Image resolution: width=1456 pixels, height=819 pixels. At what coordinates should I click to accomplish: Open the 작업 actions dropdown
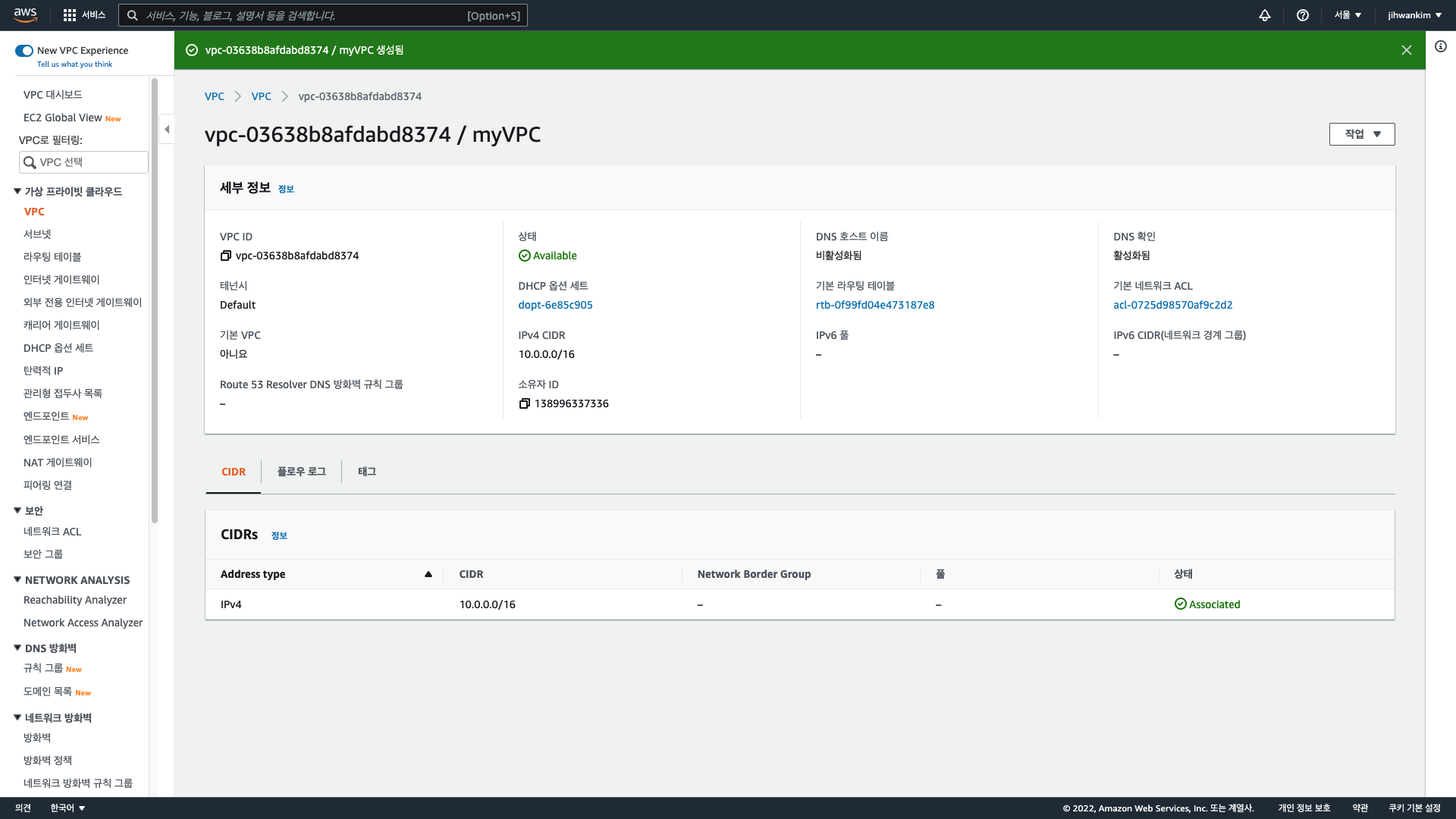click(1361, 134)
